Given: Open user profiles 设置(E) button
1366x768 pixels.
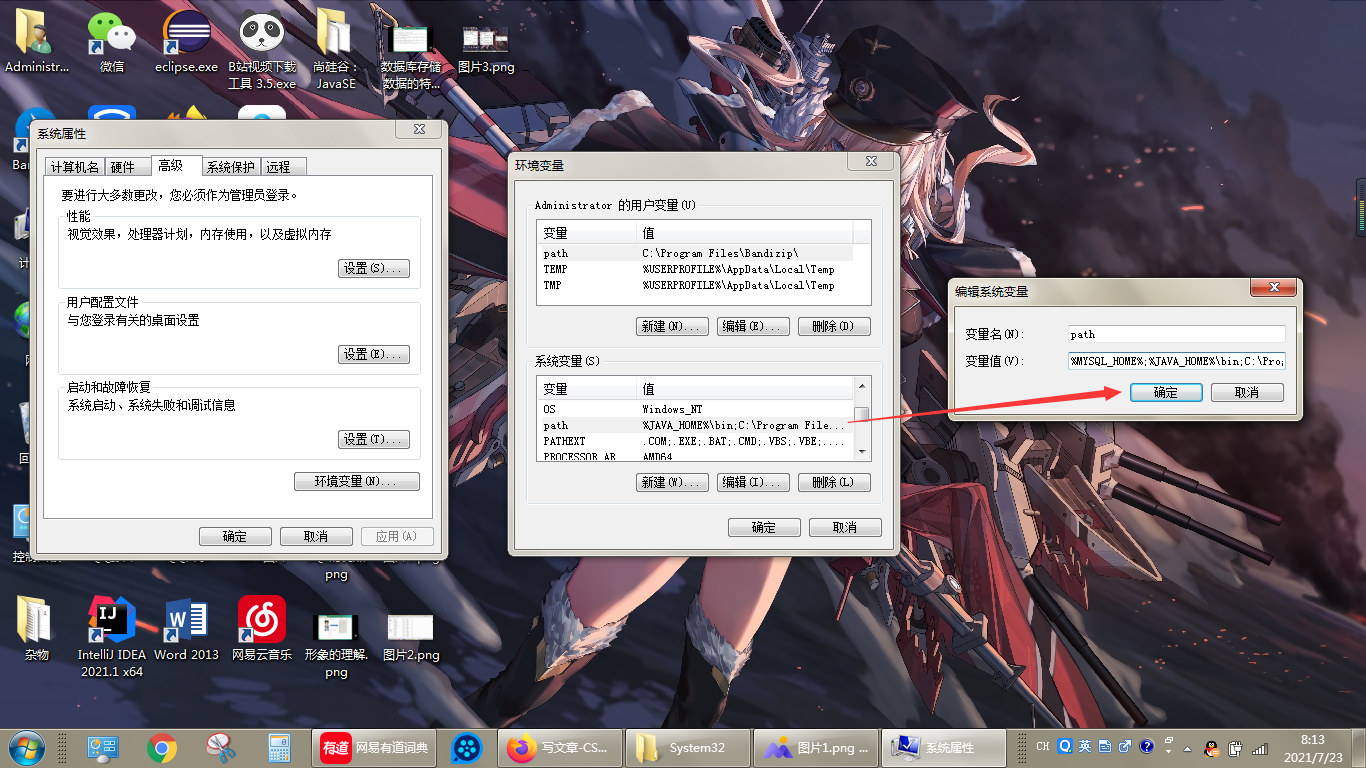Looking at the screenshot, I should [374, 355].
